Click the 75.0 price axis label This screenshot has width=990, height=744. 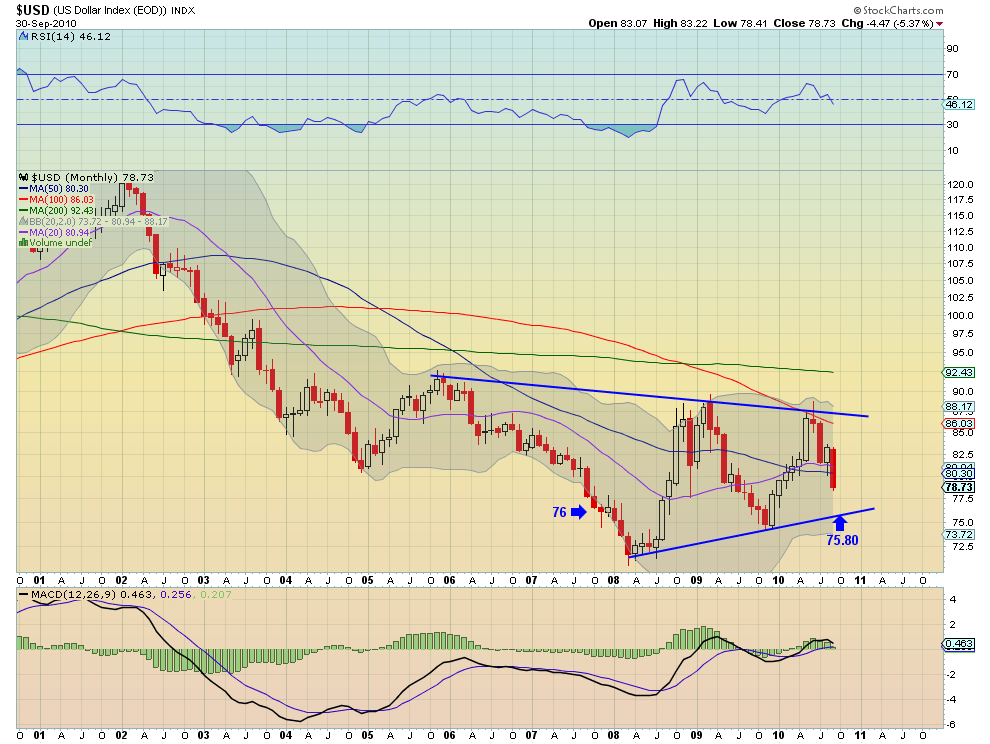(962, 523)
